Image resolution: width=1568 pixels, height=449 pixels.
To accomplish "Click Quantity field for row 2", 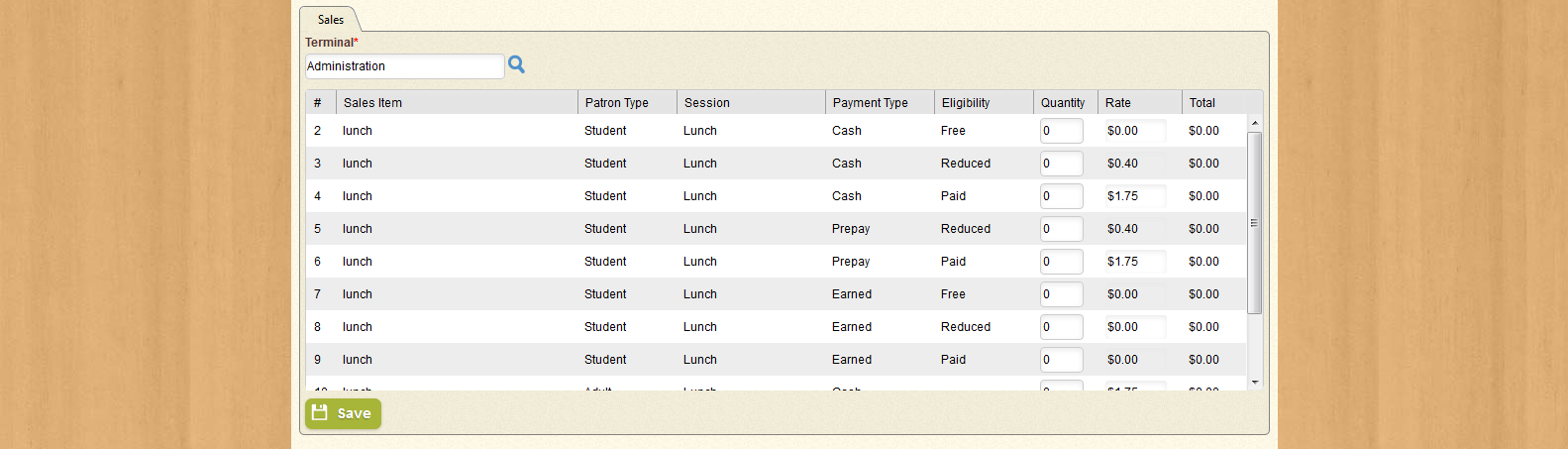I will [1061, 131].
